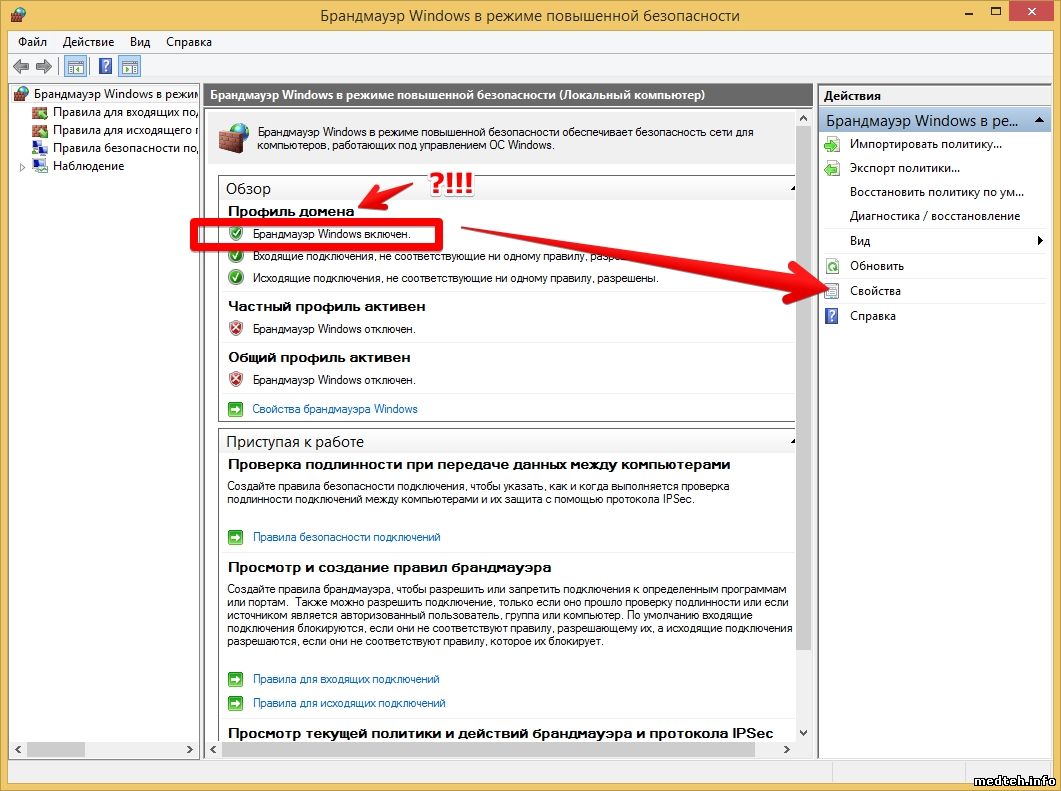Click the Свойства брандмауэра Windows link
The height and width of the screenshot is (791, 1061).
point(334,409)
